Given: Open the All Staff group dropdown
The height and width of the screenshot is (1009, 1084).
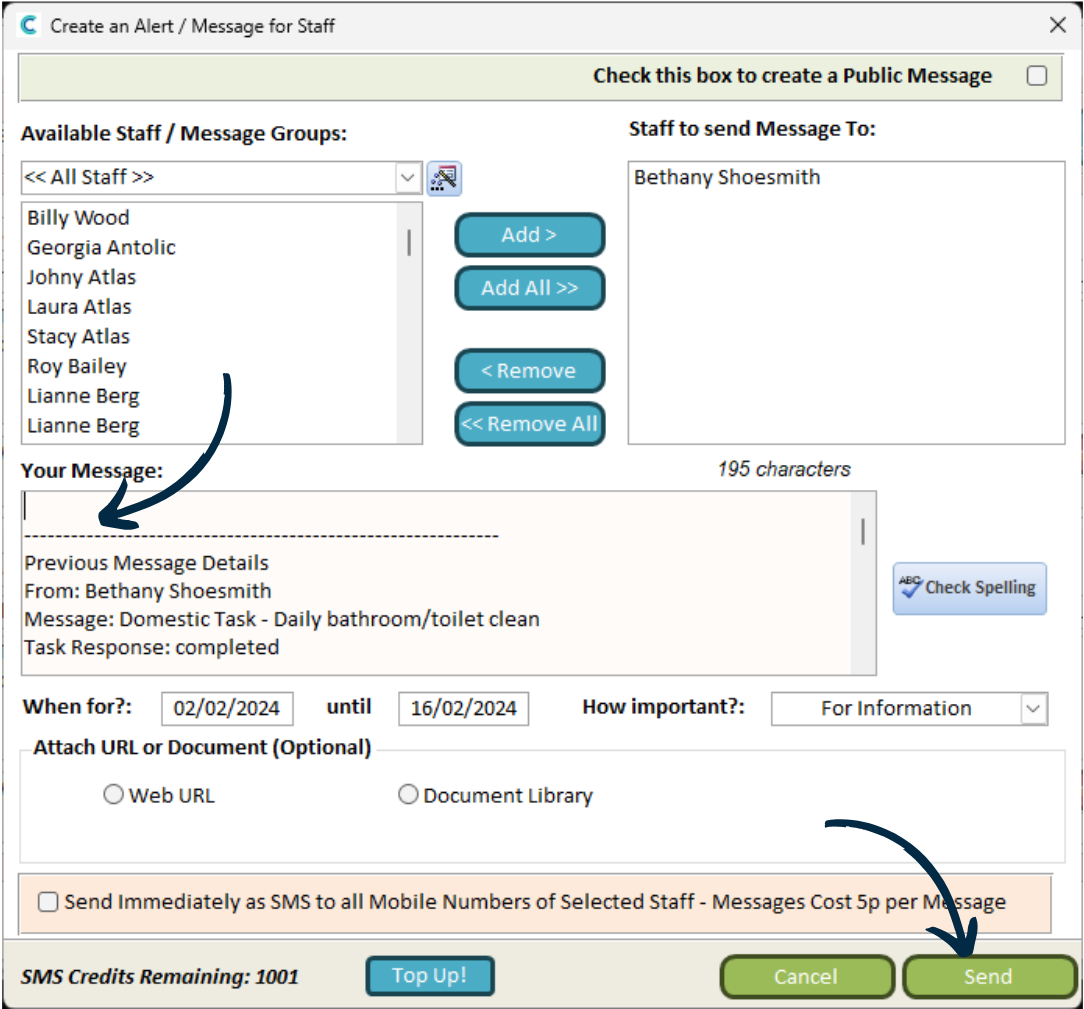Looking at the screenshot, I should click(x=408, y=178).
